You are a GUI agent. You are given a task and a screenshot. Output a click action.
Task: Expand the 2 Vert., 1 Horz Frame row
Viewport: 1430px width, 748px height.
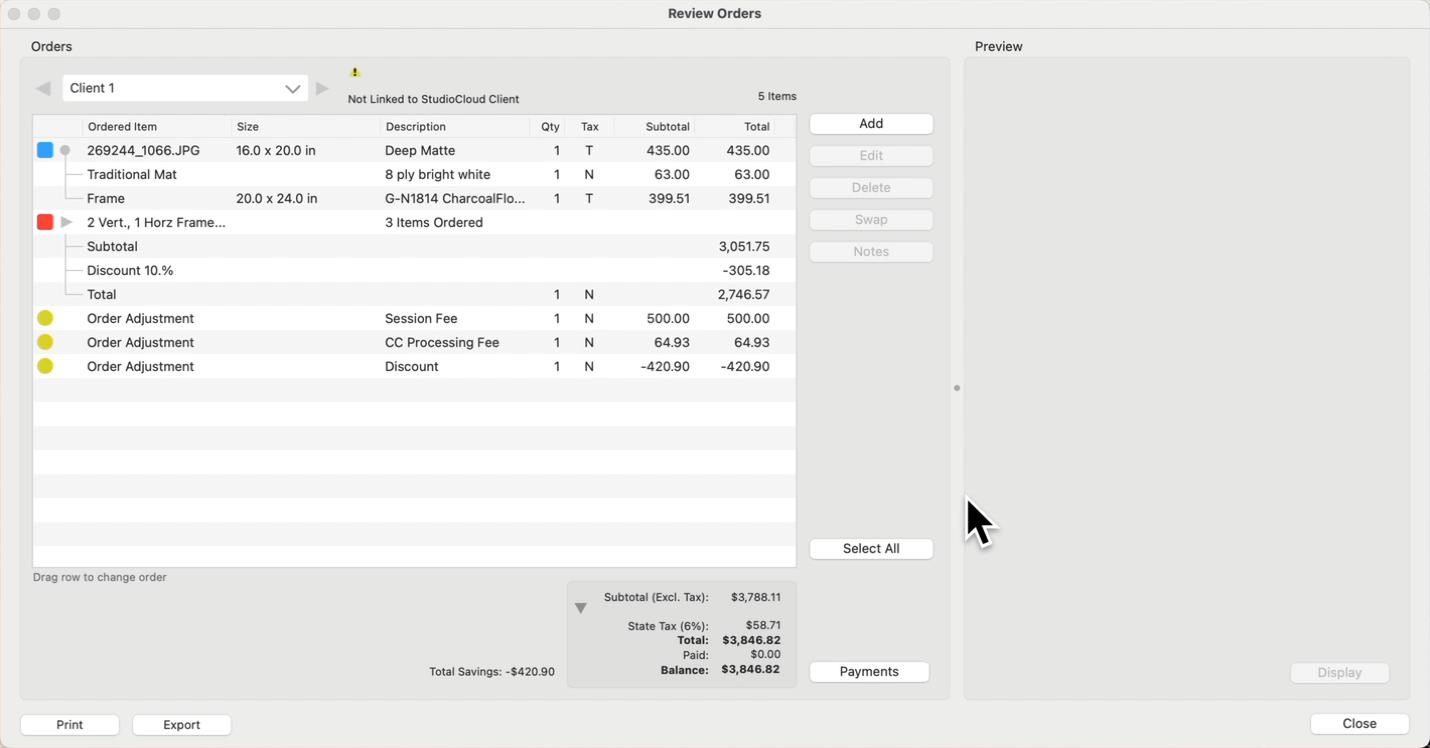coord(67,222)
